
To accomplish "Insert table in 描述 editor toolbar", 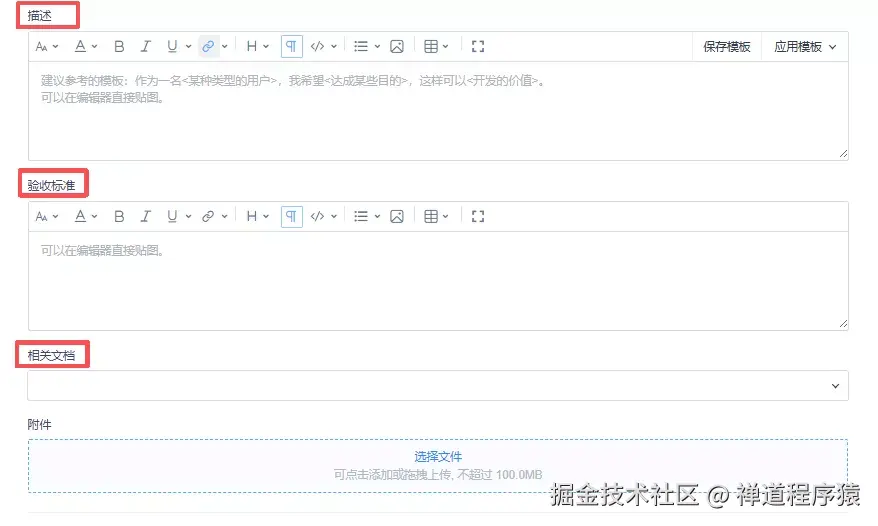I will [x=431, y=46].
